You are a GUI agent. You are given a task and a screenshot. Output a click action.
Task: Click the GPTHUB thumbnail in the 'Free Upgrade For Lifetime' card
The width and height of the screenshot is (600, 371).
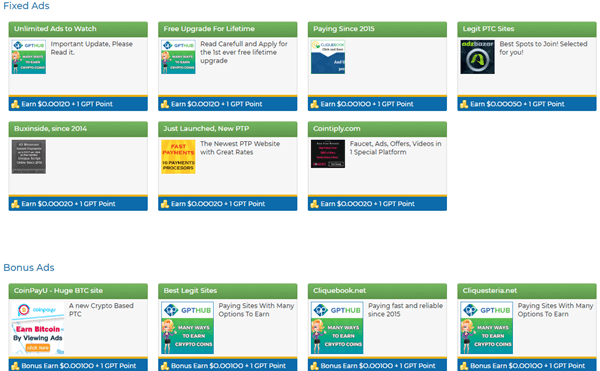pyautogui.click(x=178, y=57)
